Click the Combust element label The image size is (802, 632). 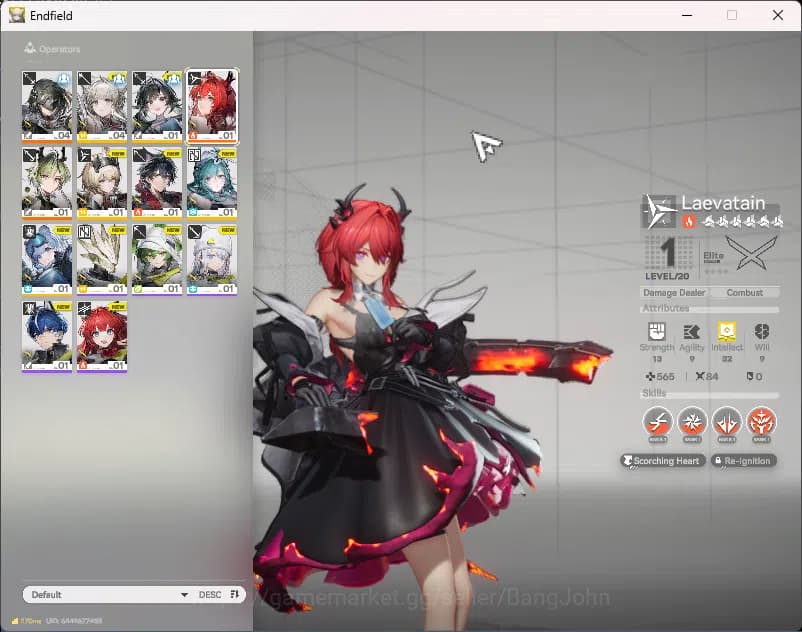(746, 293)
